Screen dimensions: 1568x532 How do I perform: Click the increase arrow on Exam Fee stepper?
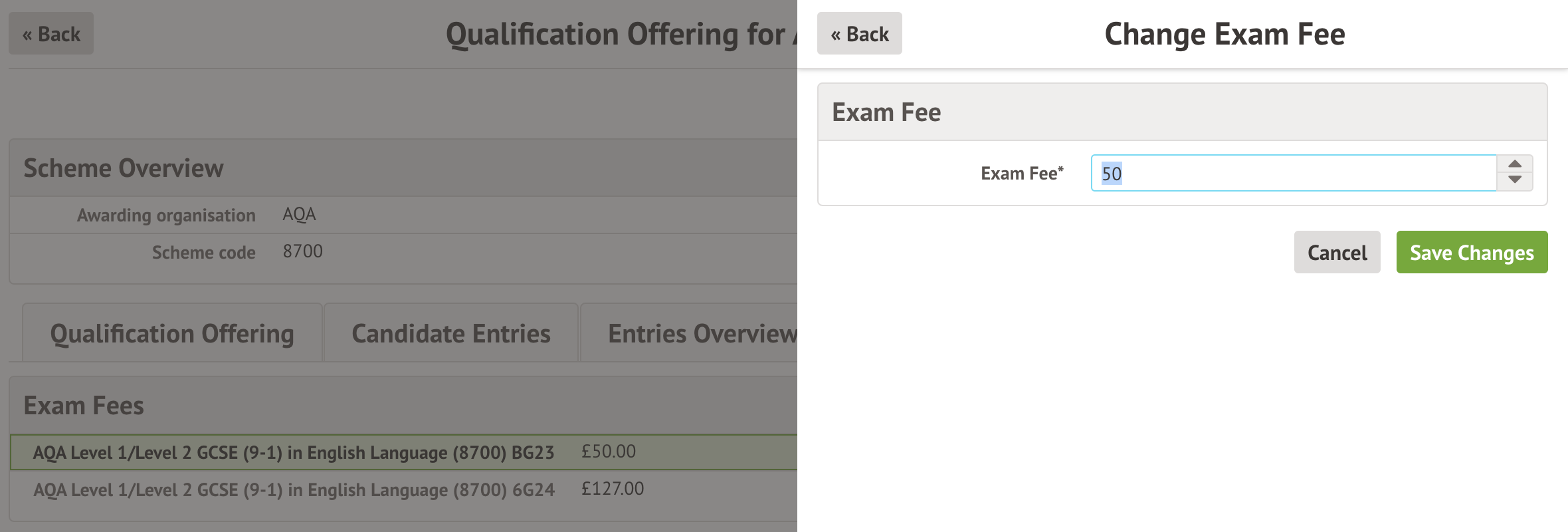1515,164
